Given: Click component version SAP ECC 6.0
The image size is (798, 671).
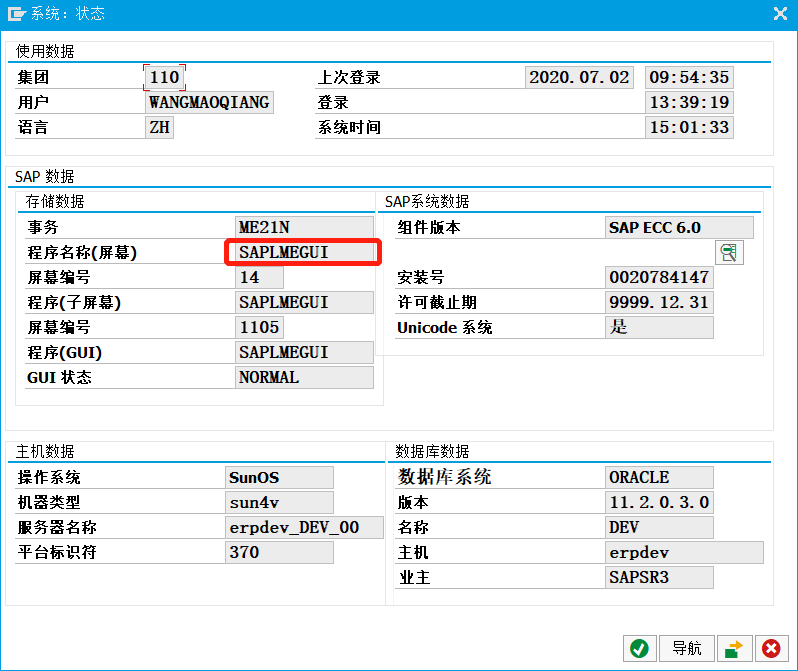Looking at the screenshot, I should tap(679, 228).
